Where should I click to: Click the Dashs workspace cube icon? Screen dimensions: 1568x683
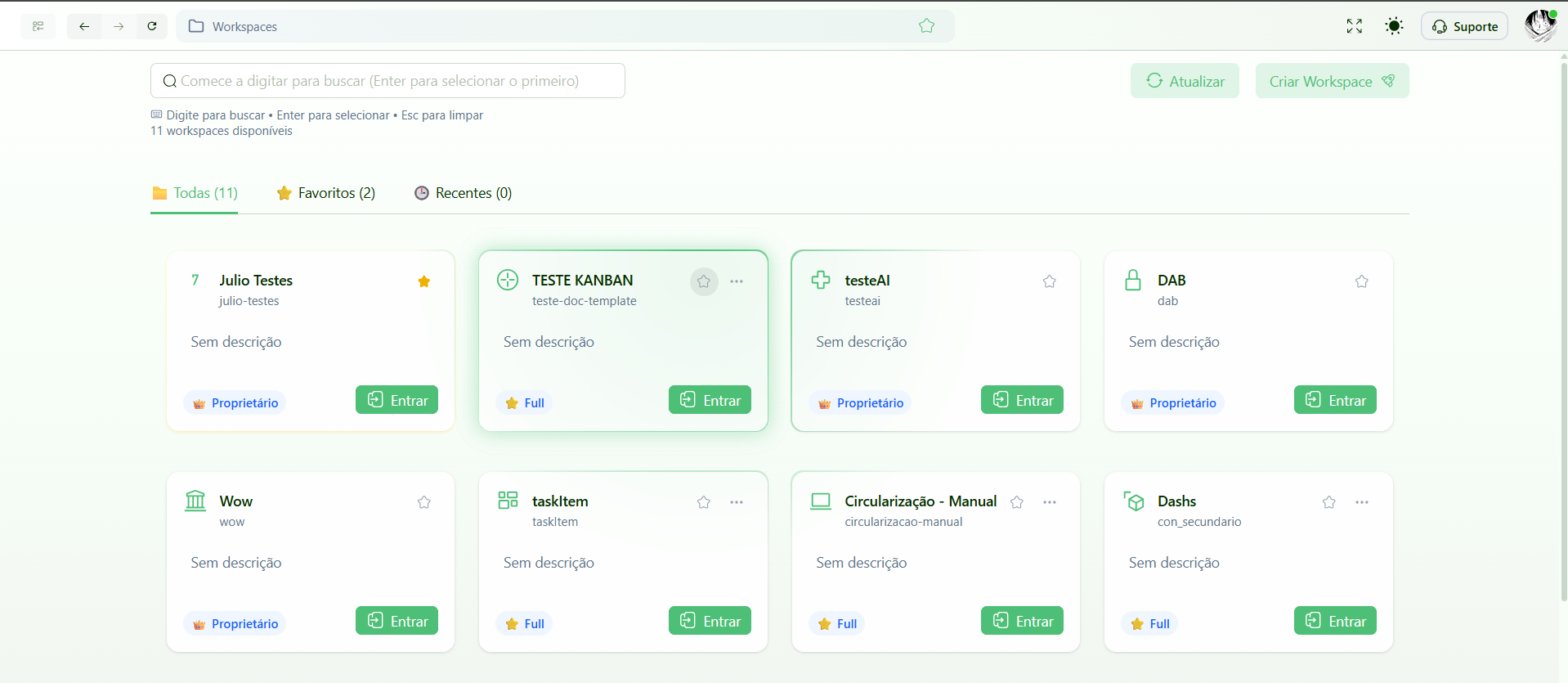coord(1134,501)
